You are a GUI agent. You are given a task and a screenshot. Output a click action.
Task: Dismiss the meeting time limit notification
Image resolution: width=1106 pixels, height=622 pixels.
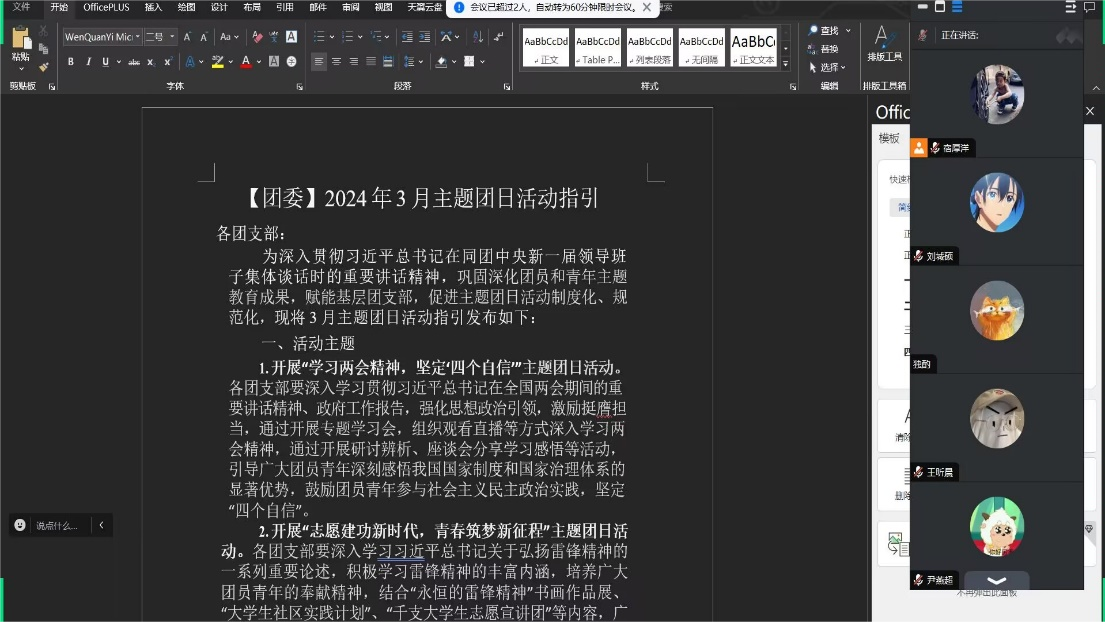[647, 7]
